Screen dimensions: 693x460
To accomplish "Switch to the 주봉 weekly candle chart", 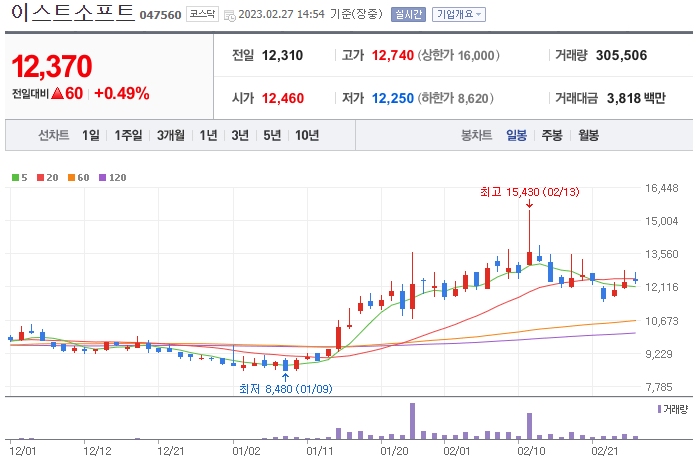I will coord(552,135).
